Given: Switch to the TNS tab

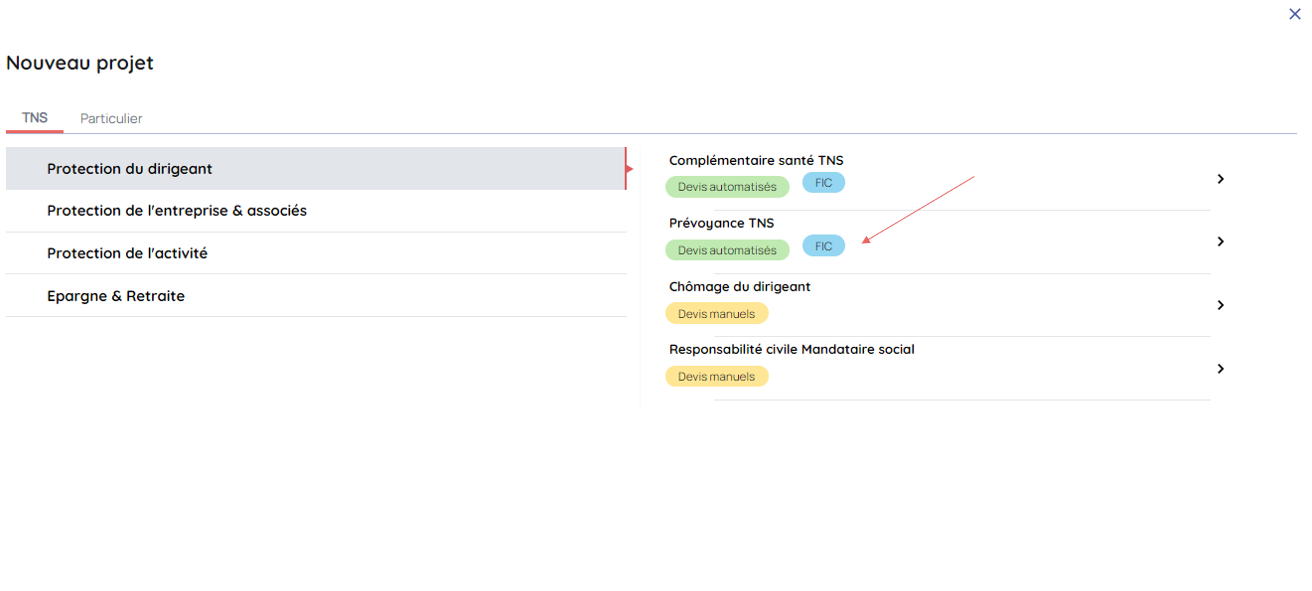Looking at the screenshot, I should pyautogui.click(x=35, y=118).
